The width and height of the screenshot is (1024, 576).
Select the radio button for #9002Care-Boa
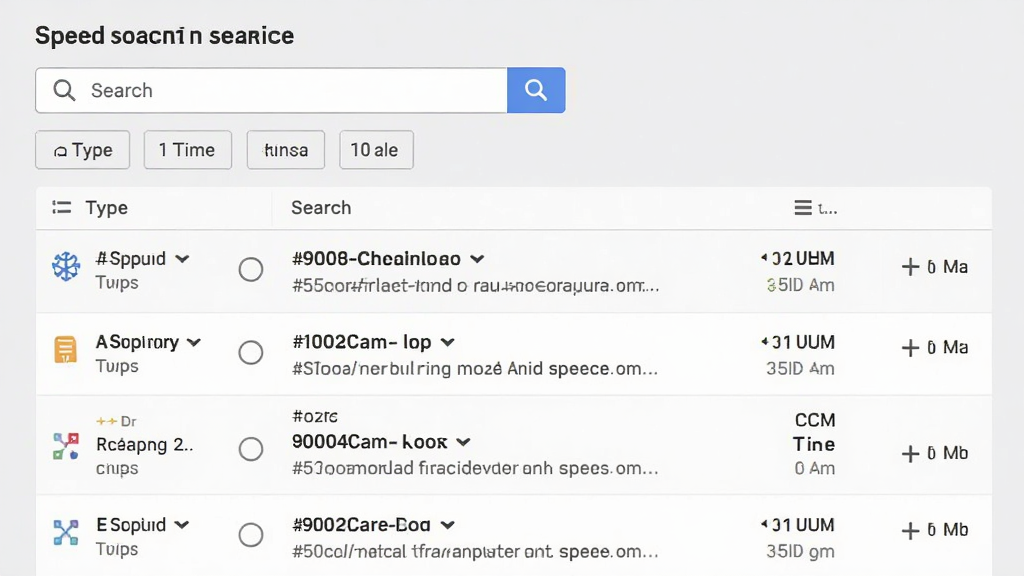click(251, 535)
